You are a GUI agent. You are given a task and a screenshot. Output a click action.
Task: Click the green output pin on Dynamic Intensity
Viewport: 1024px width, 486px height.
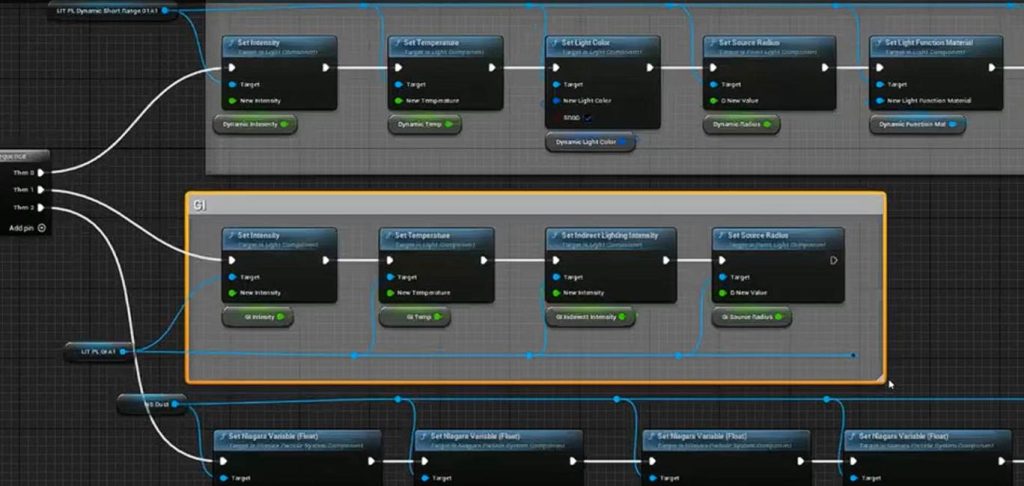(x=285, y=125)
